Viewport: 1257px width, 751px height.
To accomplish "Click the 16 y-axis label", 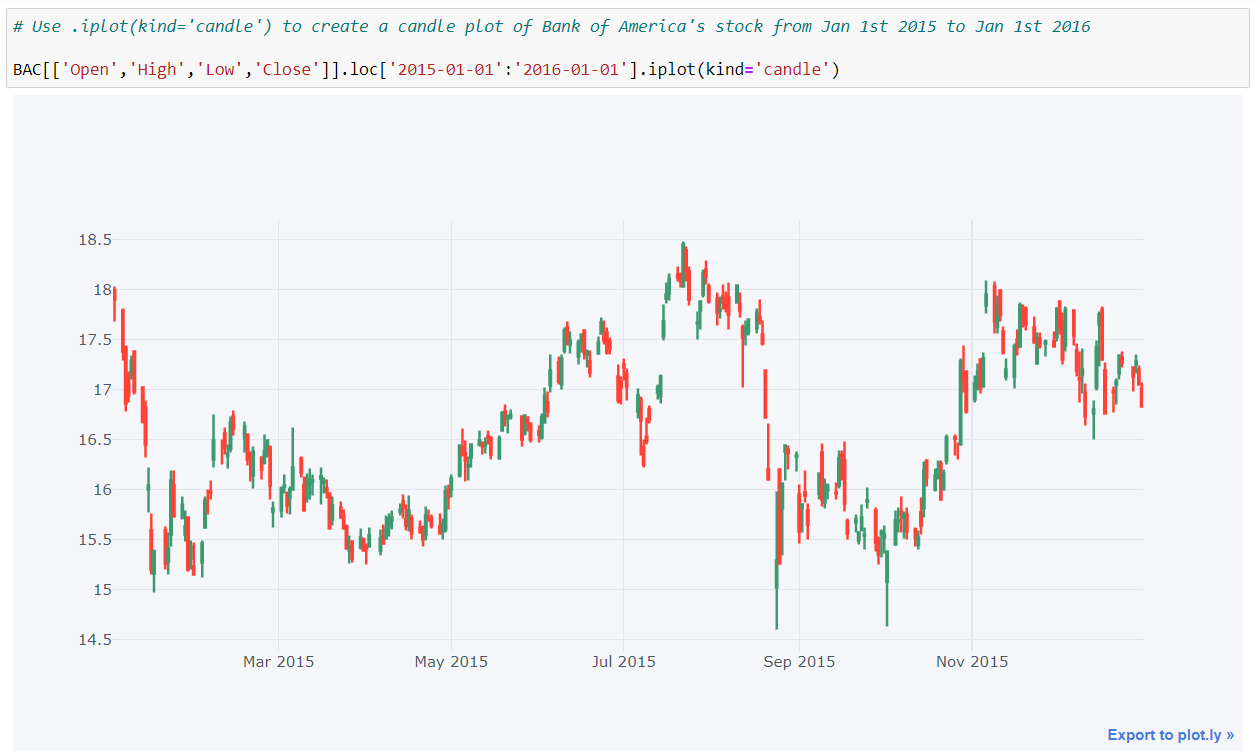I will pyautogui.click(x=102, y=490).
